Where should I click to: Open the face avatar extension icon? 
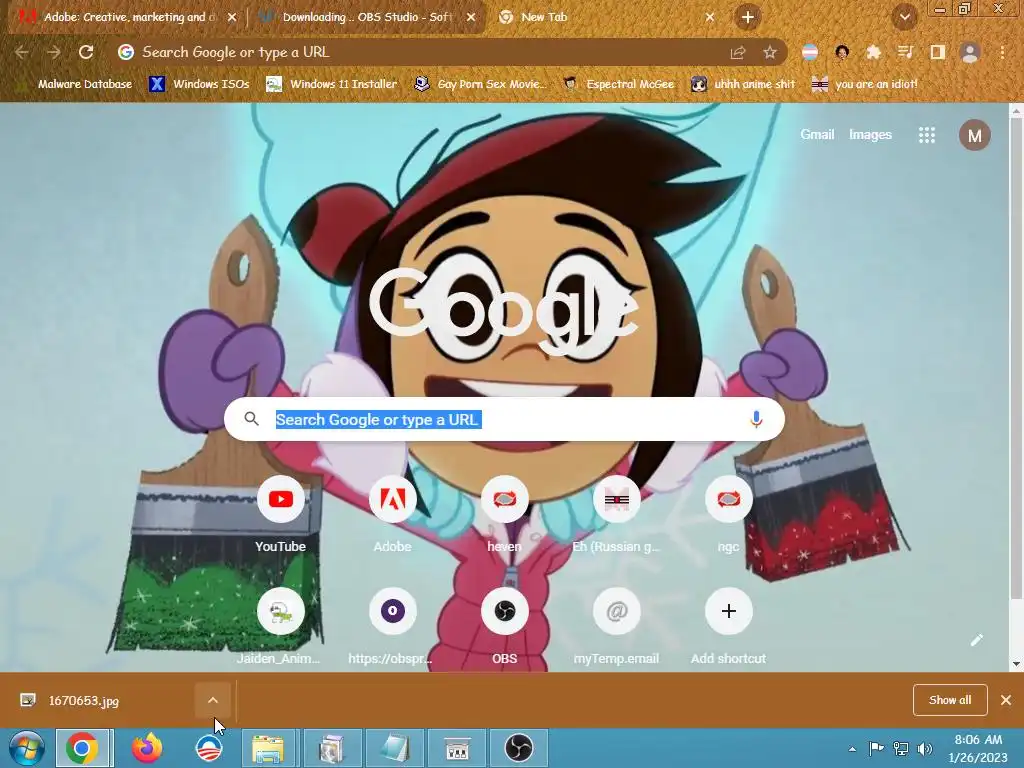(x=842, y=52)
